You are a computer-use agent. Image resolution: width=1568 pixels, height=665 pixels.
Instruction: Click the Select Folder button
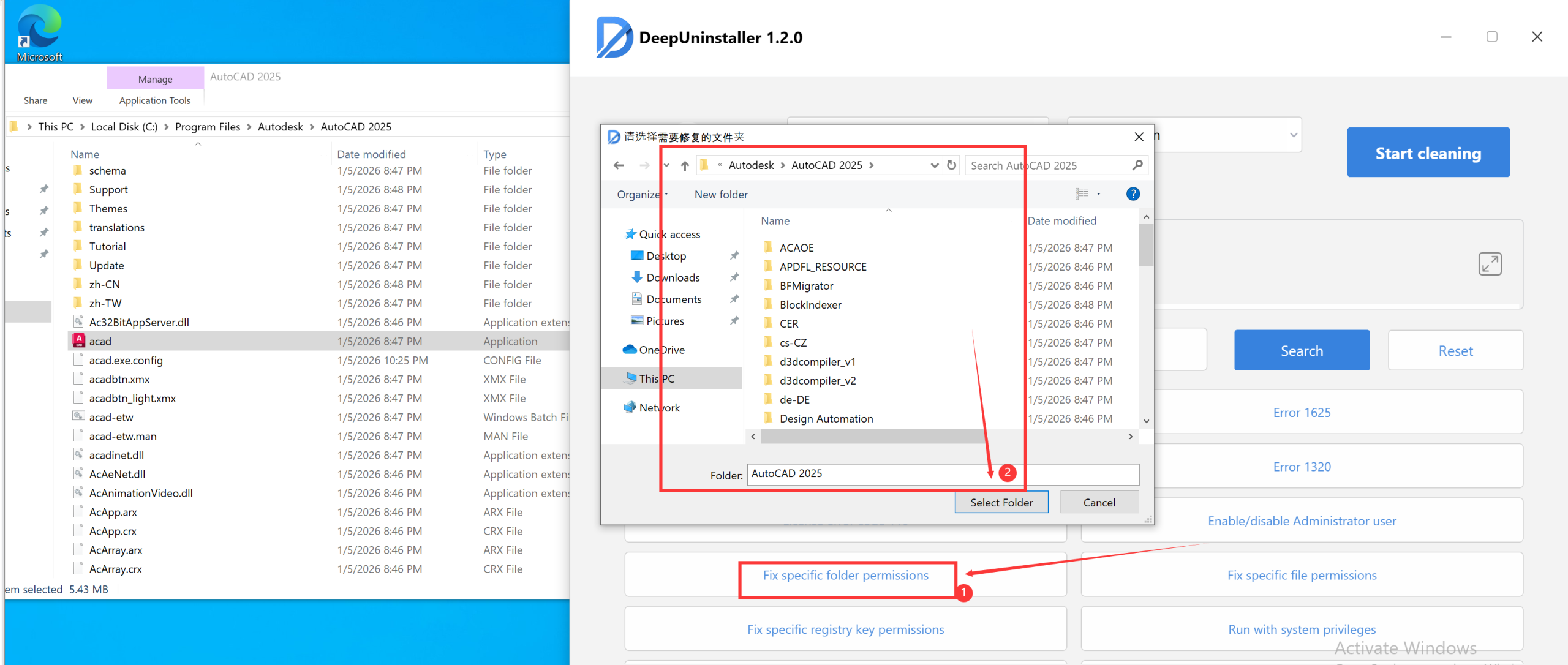click(1001, 502)
